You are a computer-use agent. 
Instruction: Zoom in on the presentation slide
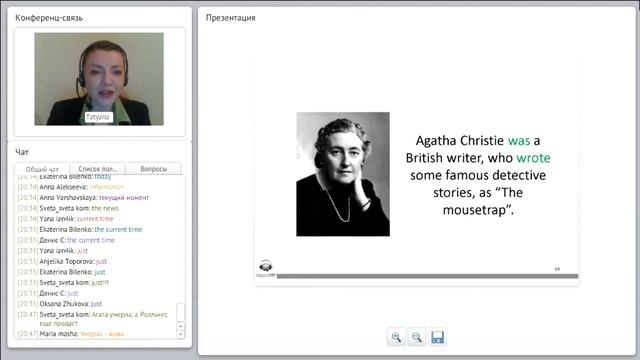tap(396, 337)
